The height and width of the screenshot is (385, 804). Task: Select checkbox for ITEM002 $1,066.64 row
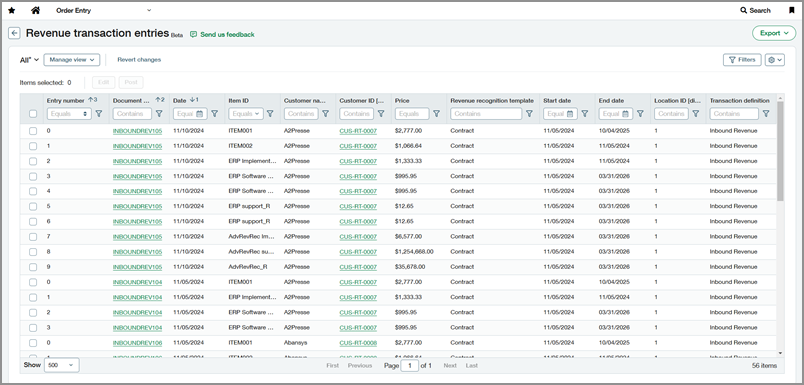pos(33,146)
